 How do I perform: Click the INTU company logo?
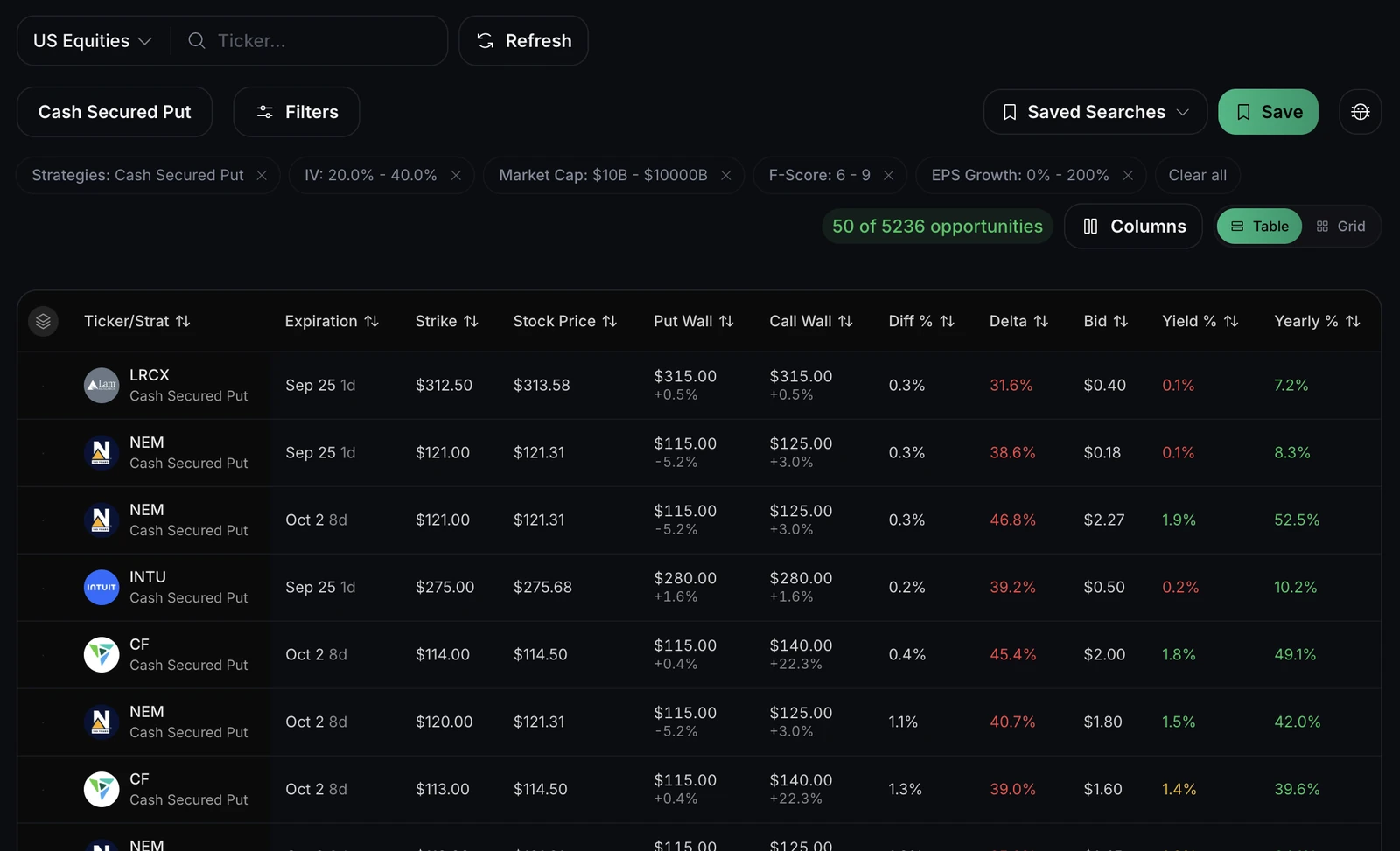(101, 588)
